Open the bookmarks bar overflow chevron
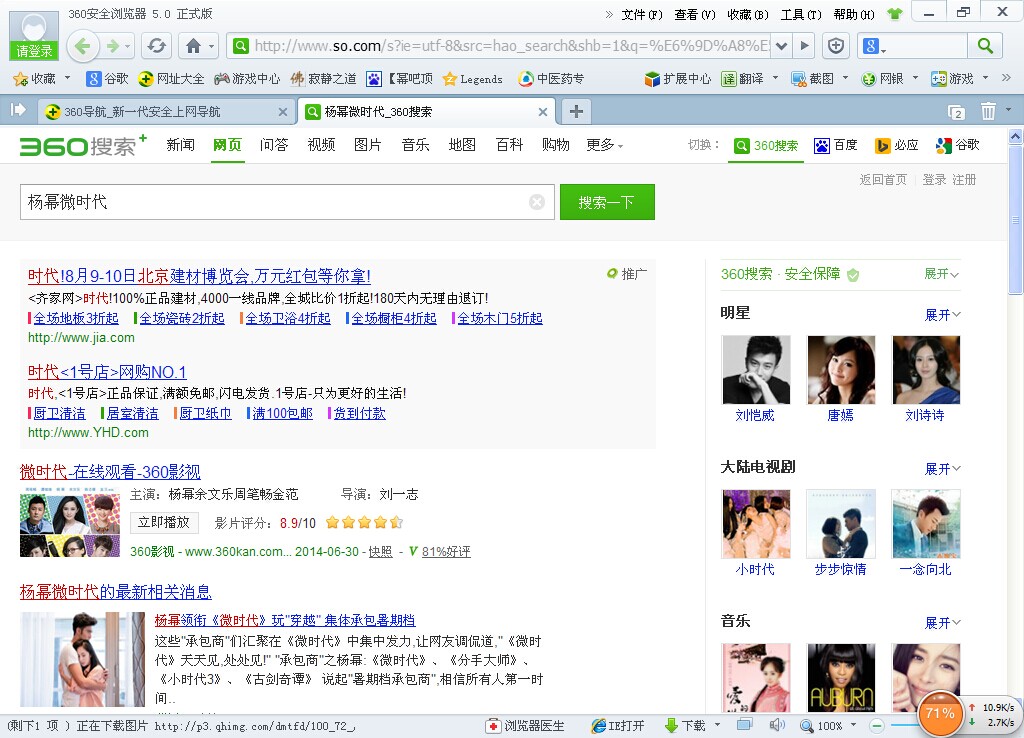 [x=1006, y=78]
